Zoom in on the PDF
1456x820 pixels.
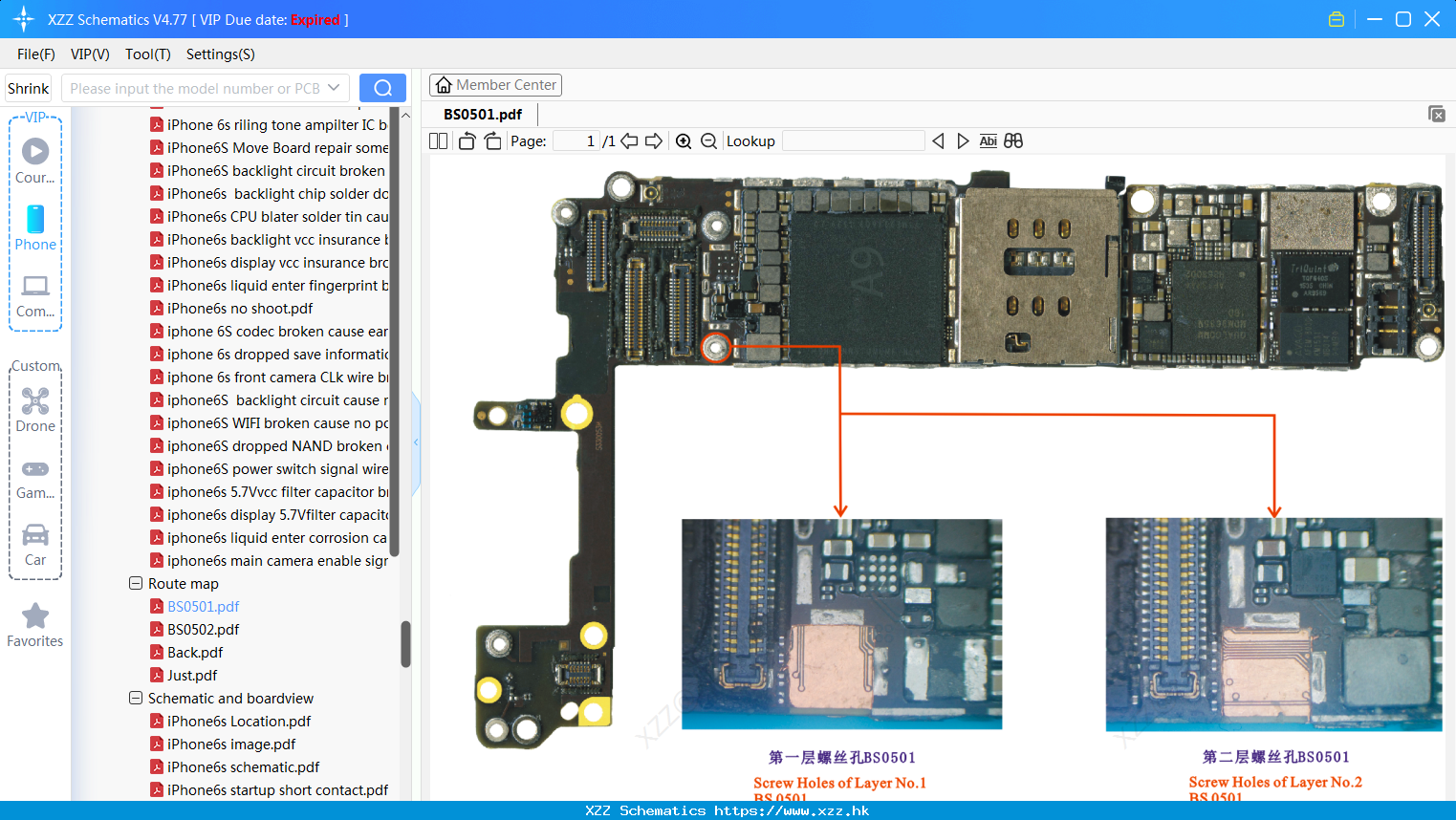pyautogui.click(x=684, y=140)
